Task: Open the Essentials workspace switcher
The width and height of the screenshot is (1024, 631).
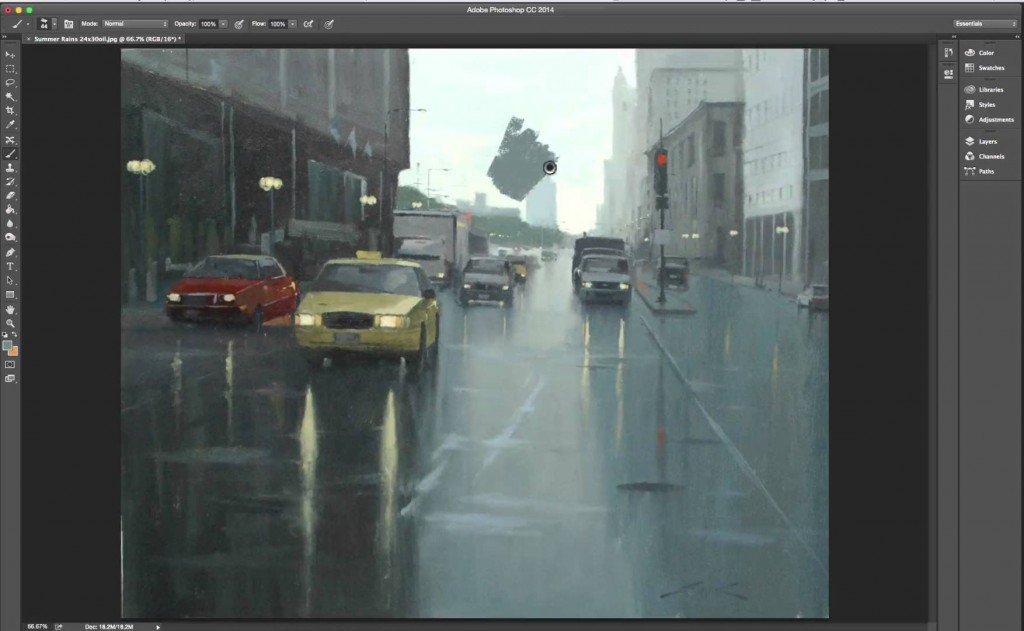Action: 985,23
